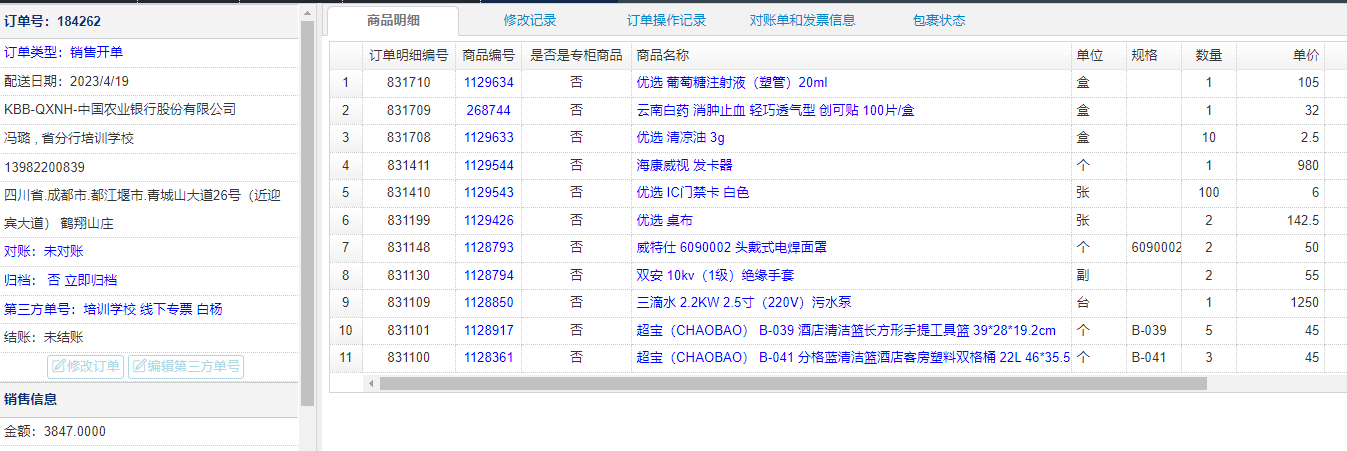Select order detail cell 831199
The width and height of the screenshot is (1347, 451).
[408, 220]
